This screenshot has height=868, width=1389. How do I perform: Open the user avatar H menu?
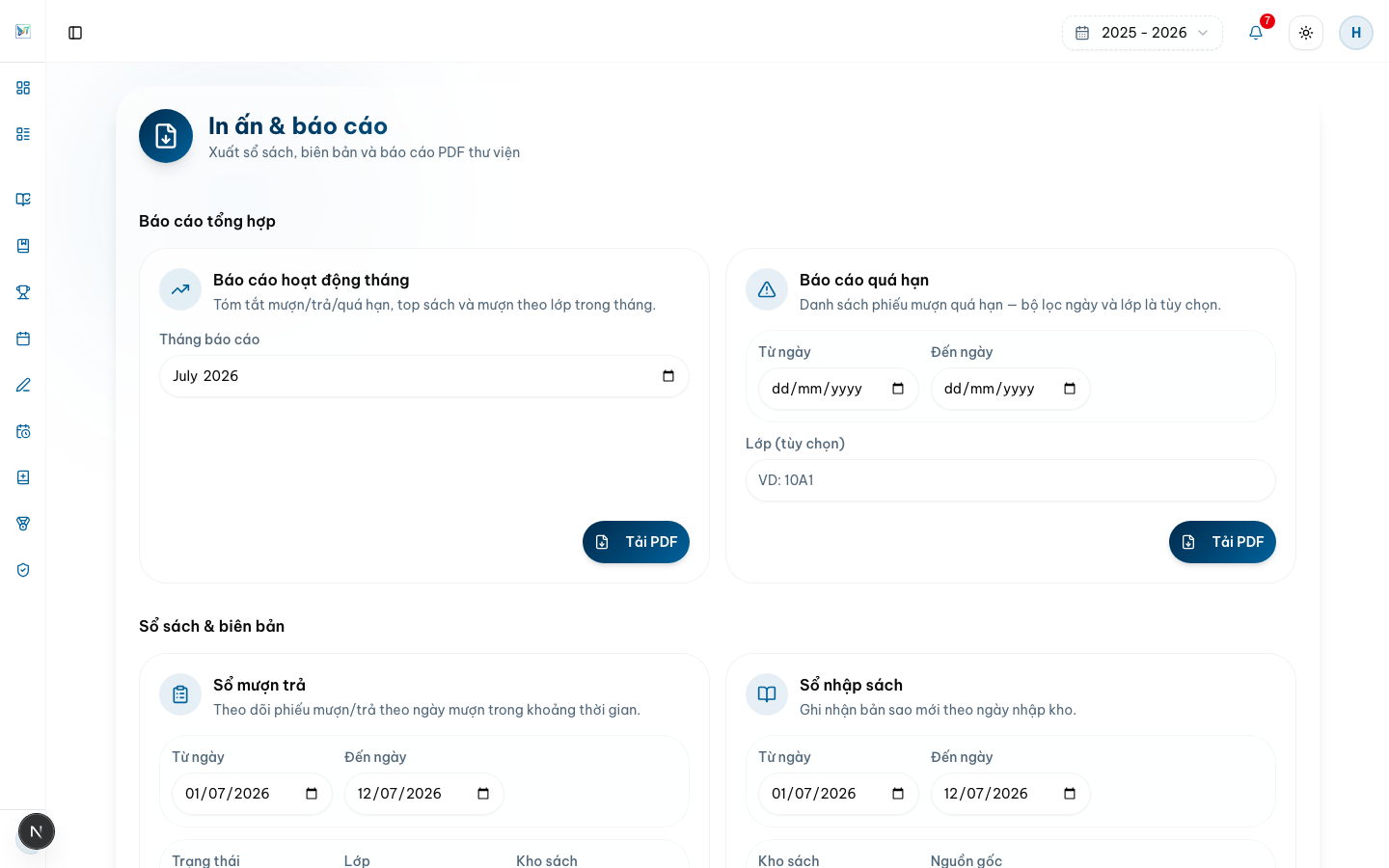pos(1356,33)
